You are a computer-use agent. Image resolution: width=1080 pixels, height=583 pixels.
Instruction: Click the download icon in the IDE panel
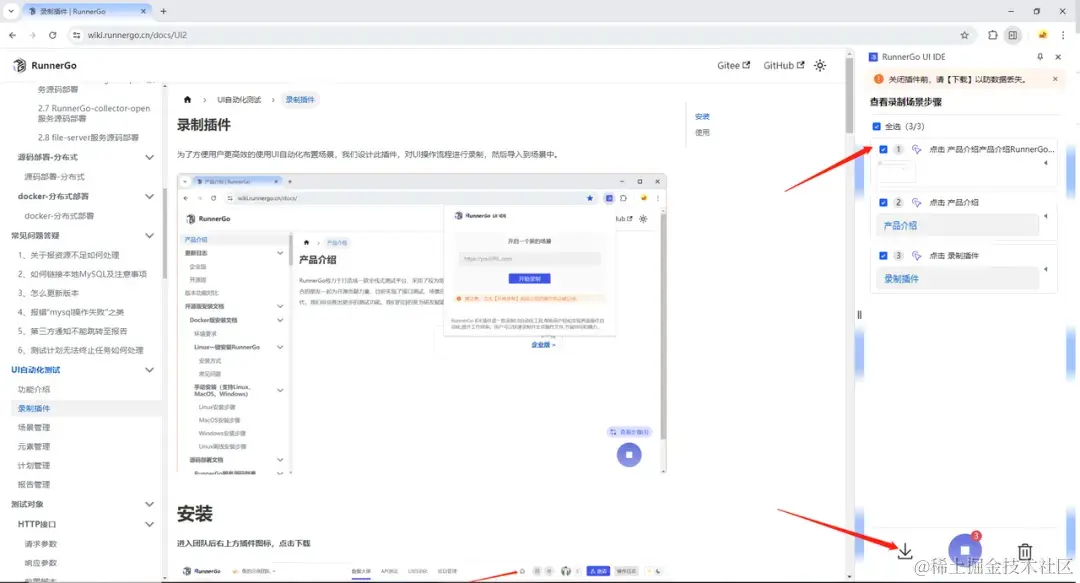tap(905, 551)
